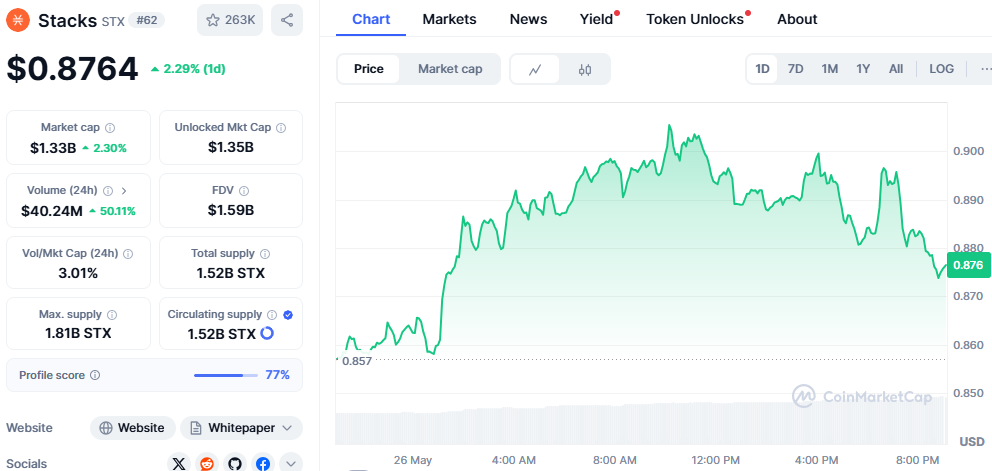Click Circulating supply info icon

pos(272,315)
